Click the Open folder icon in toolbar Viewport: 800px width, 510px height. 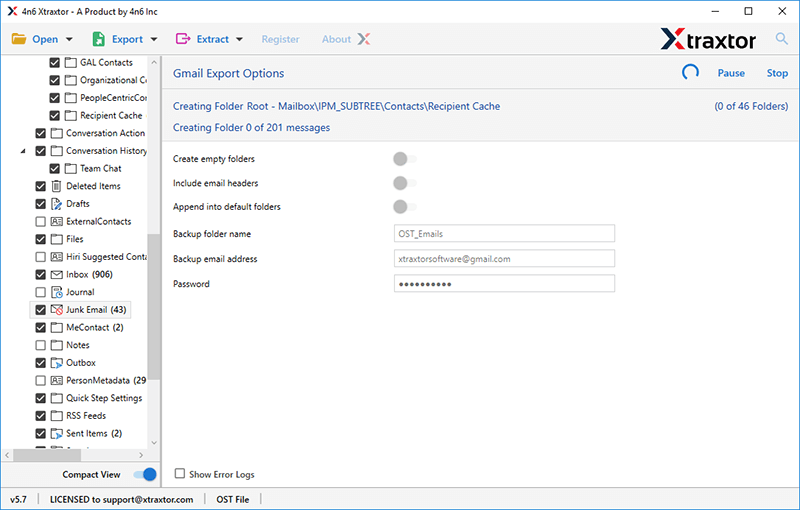[19, 39]
